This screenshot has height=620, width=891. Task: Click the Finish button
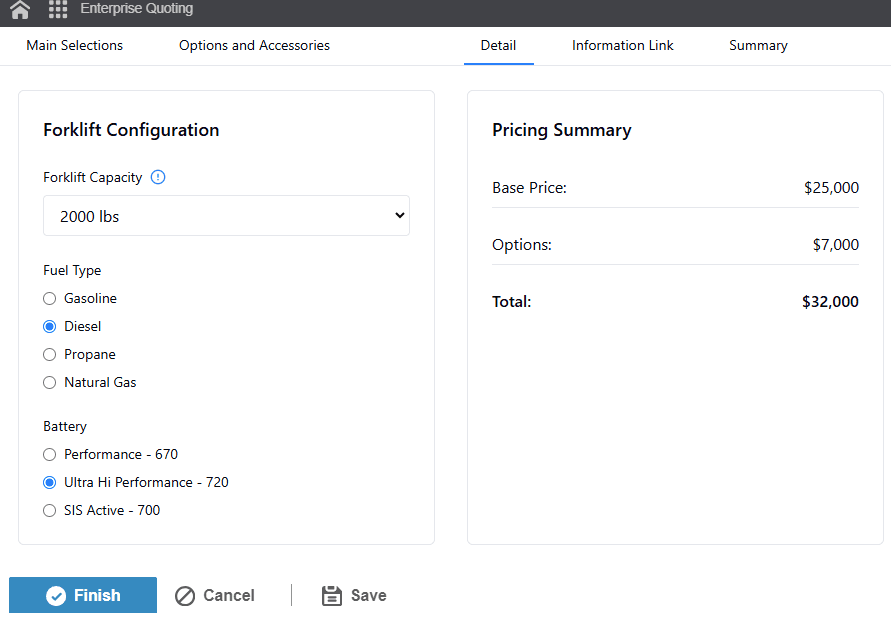click(83, 595)
